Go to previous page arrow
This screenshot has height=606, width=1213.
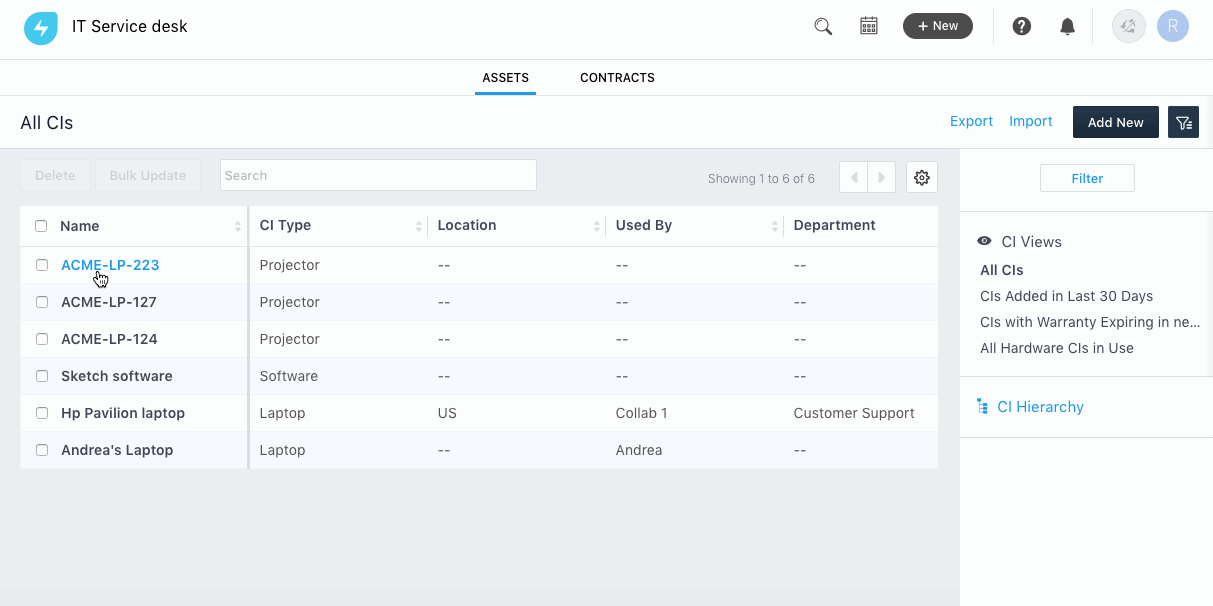[x=853, y=178]
